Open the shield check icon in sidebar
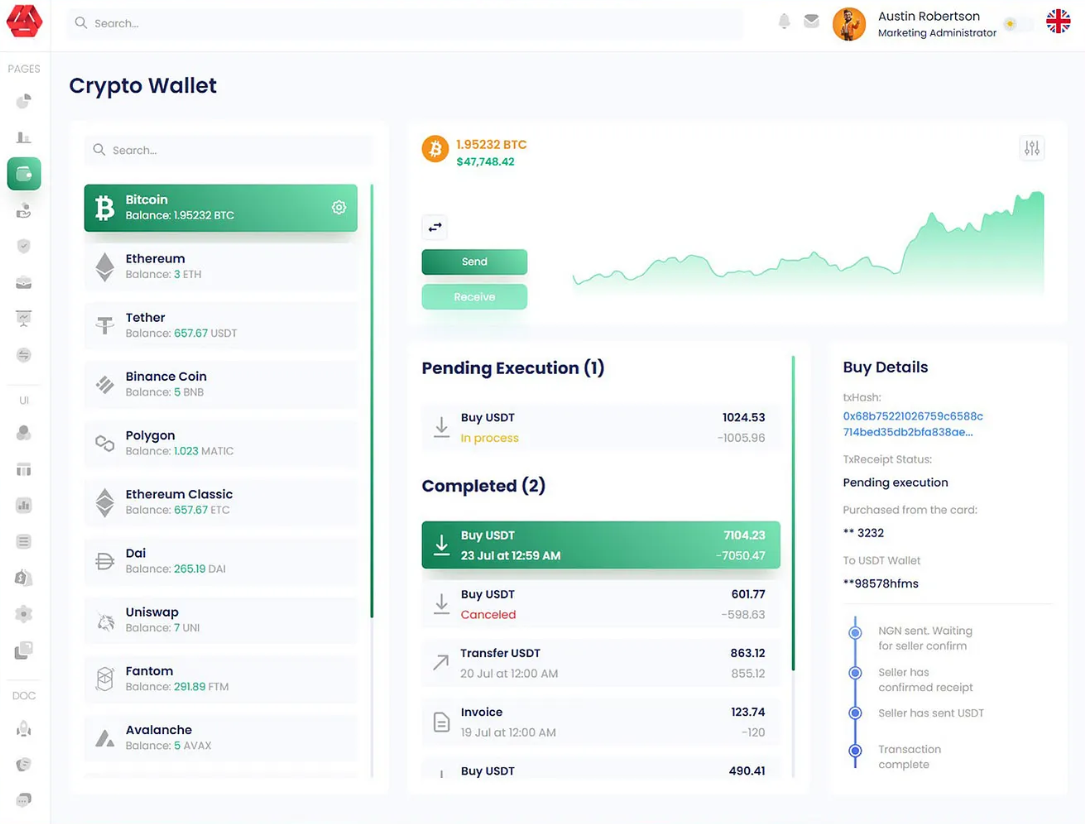This screenshot has height=824, width=1085. pyautogui.click(x=24, y=246)
